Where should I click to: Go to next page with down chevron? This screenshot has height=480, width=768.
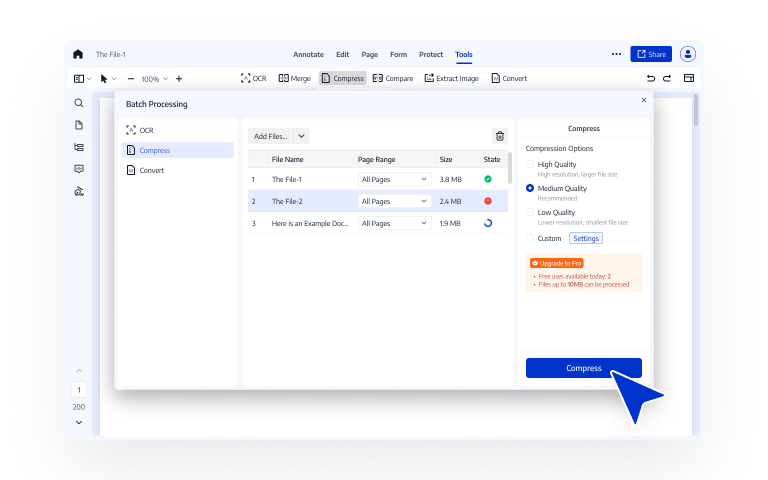pos(79,422)
